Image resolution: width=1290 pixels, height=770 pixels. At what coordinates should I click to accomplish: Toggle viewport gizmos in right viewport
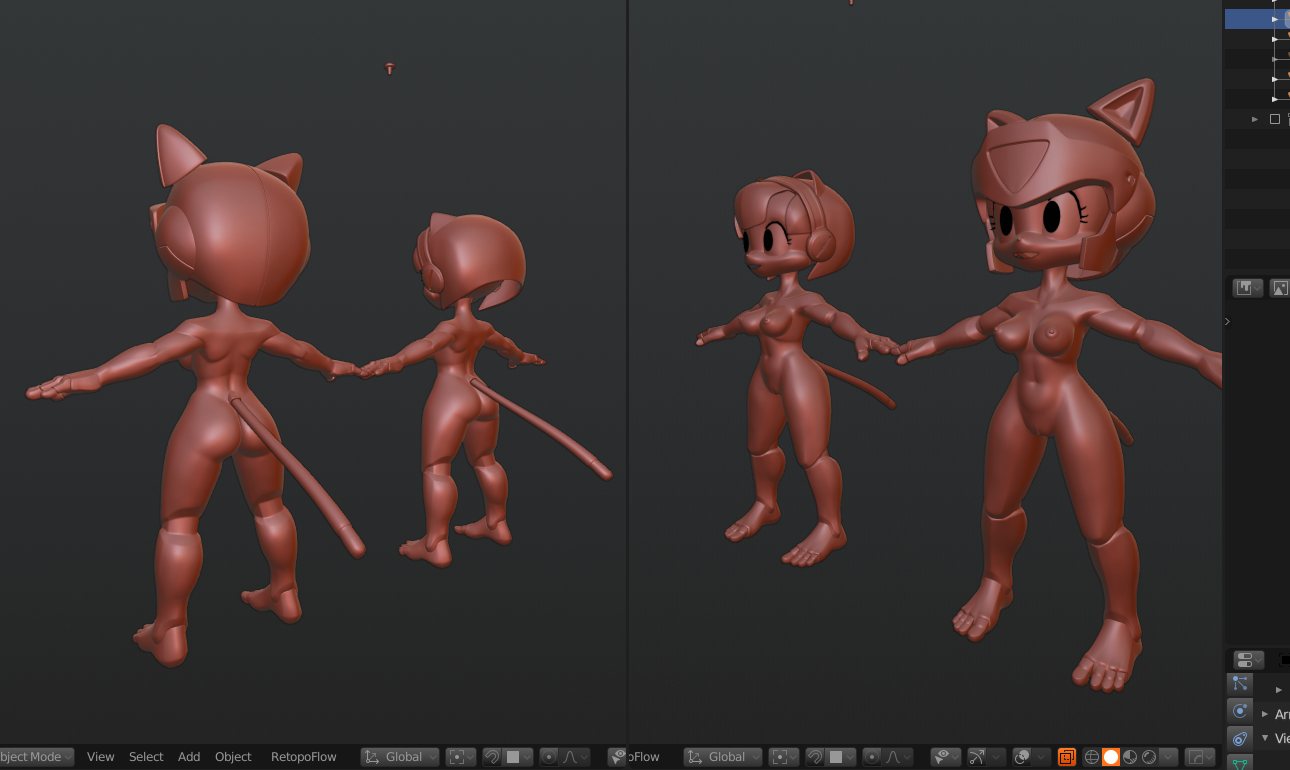977,757
